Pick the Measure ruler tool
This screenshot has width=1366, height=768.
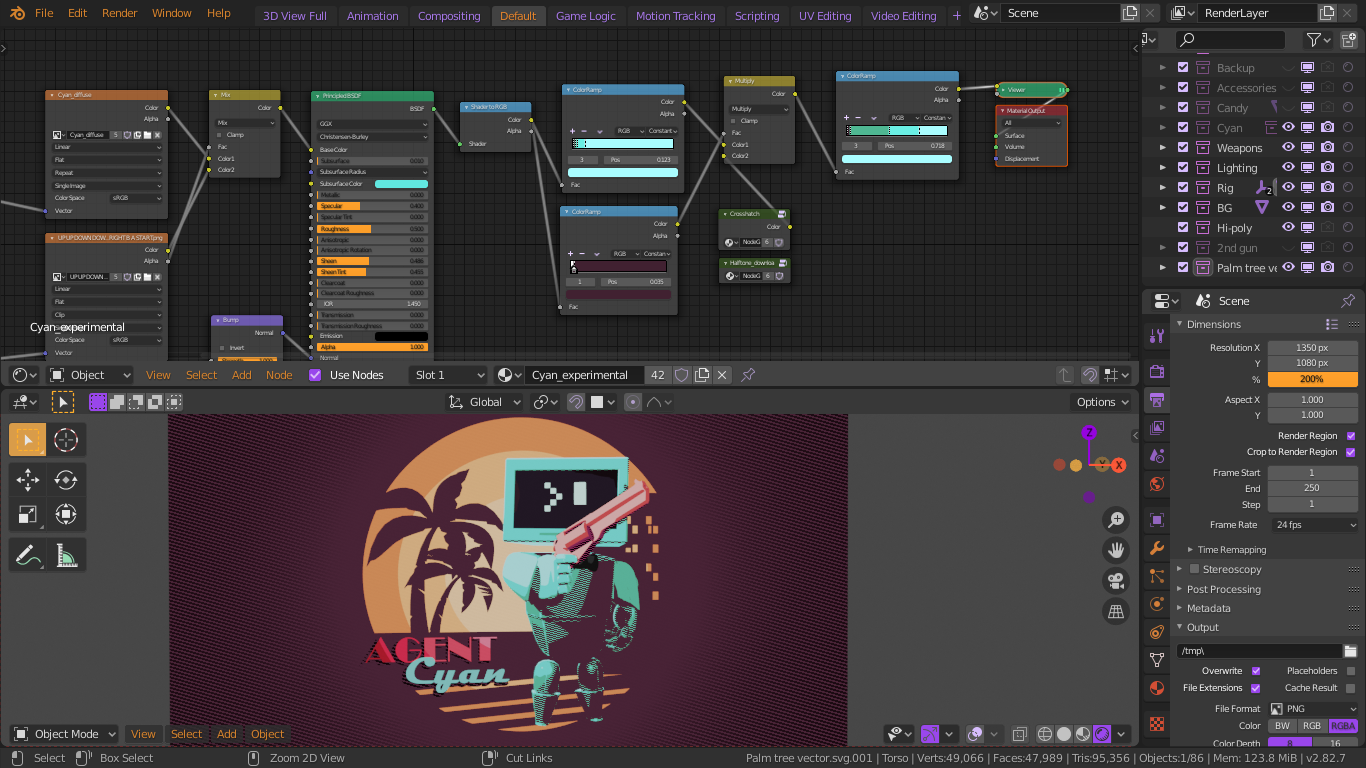[x=66, y=555]
